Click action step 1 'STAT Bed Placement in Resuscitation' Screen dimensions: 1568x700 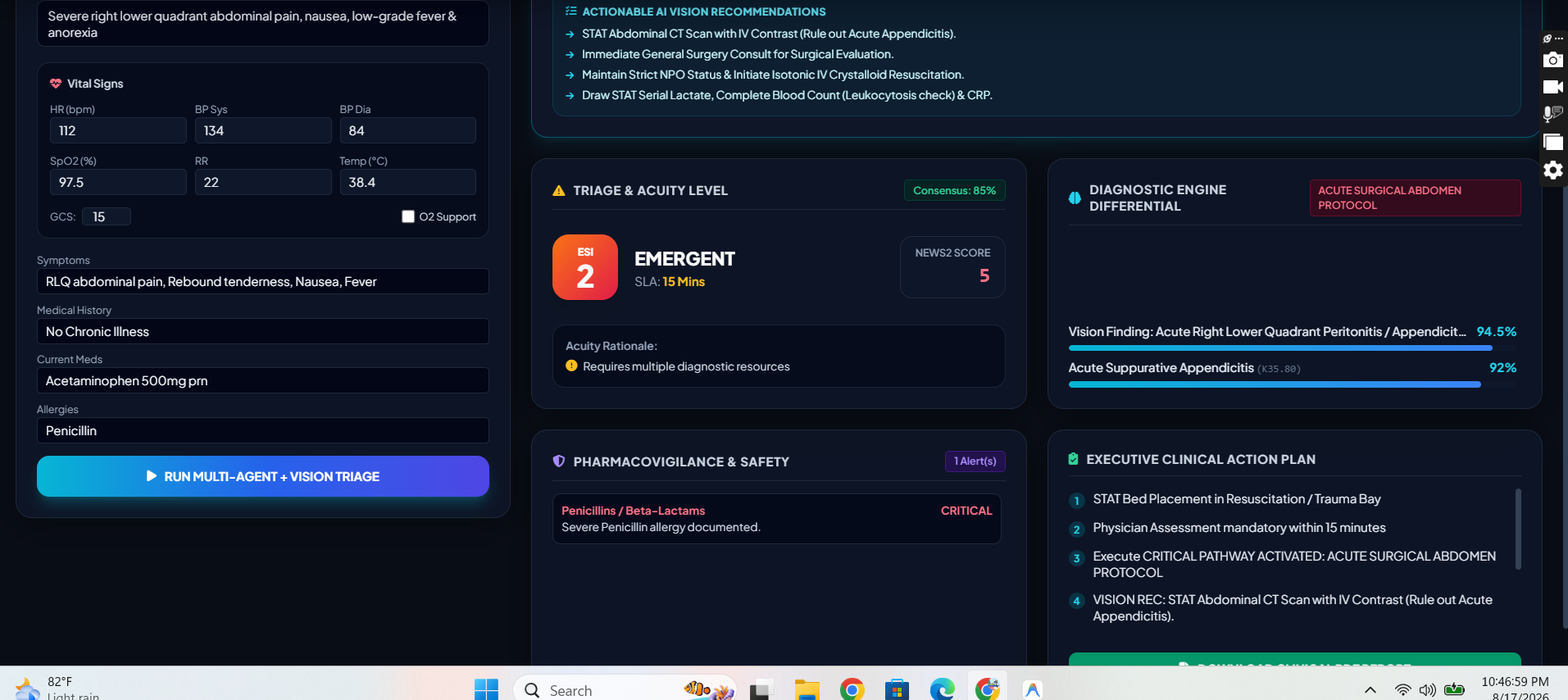point(1237,498)
